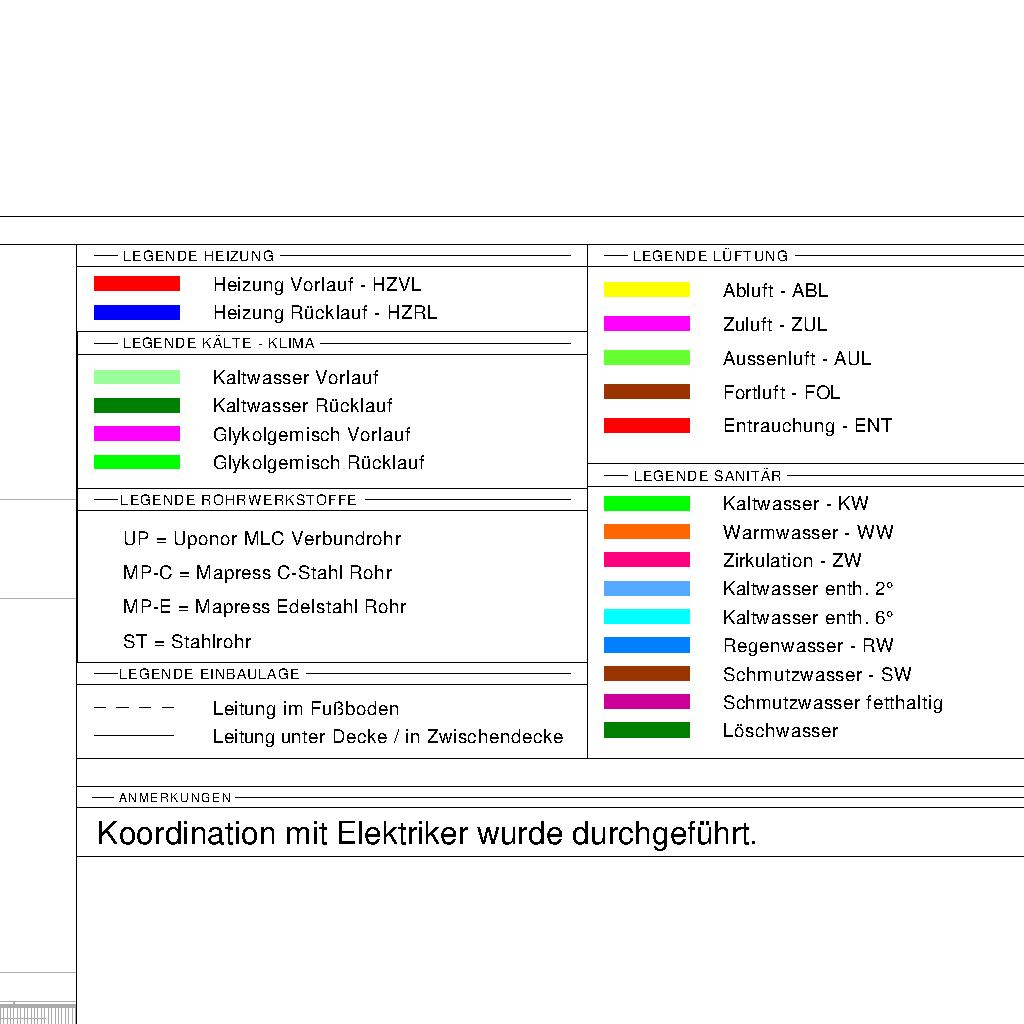This screenshot has height=1024, width=1024.
Task: Click the pink Zirkulation color swatch
Action: tap(646, 560)
